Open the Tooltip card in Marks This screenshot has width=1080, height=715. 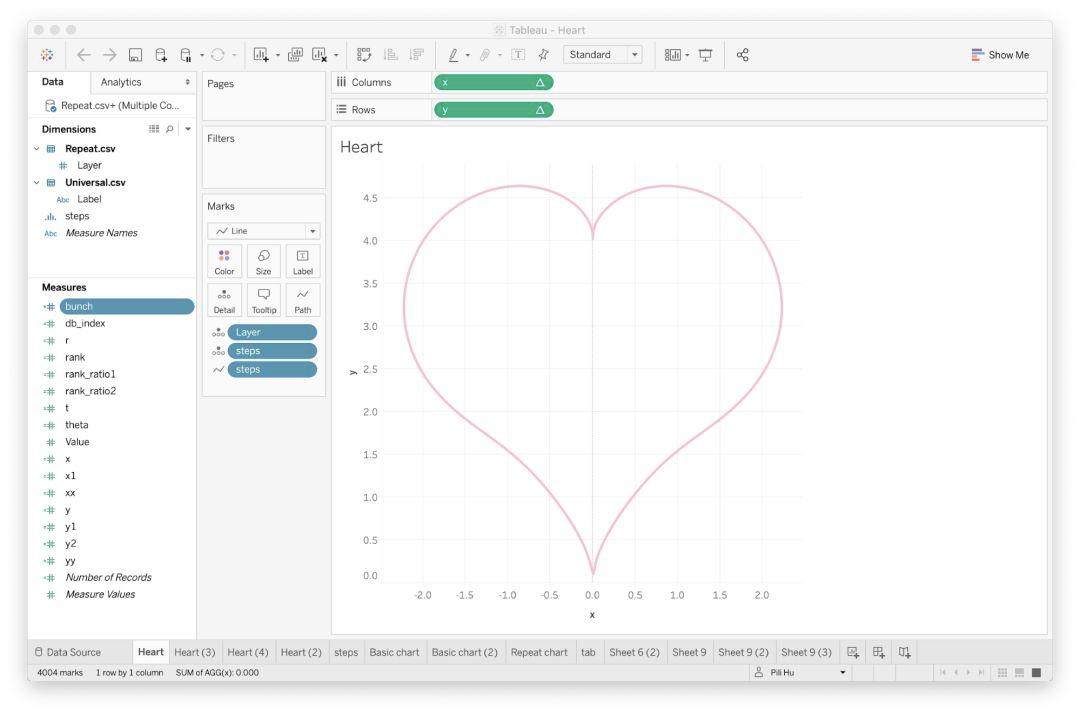click(263, 300)
